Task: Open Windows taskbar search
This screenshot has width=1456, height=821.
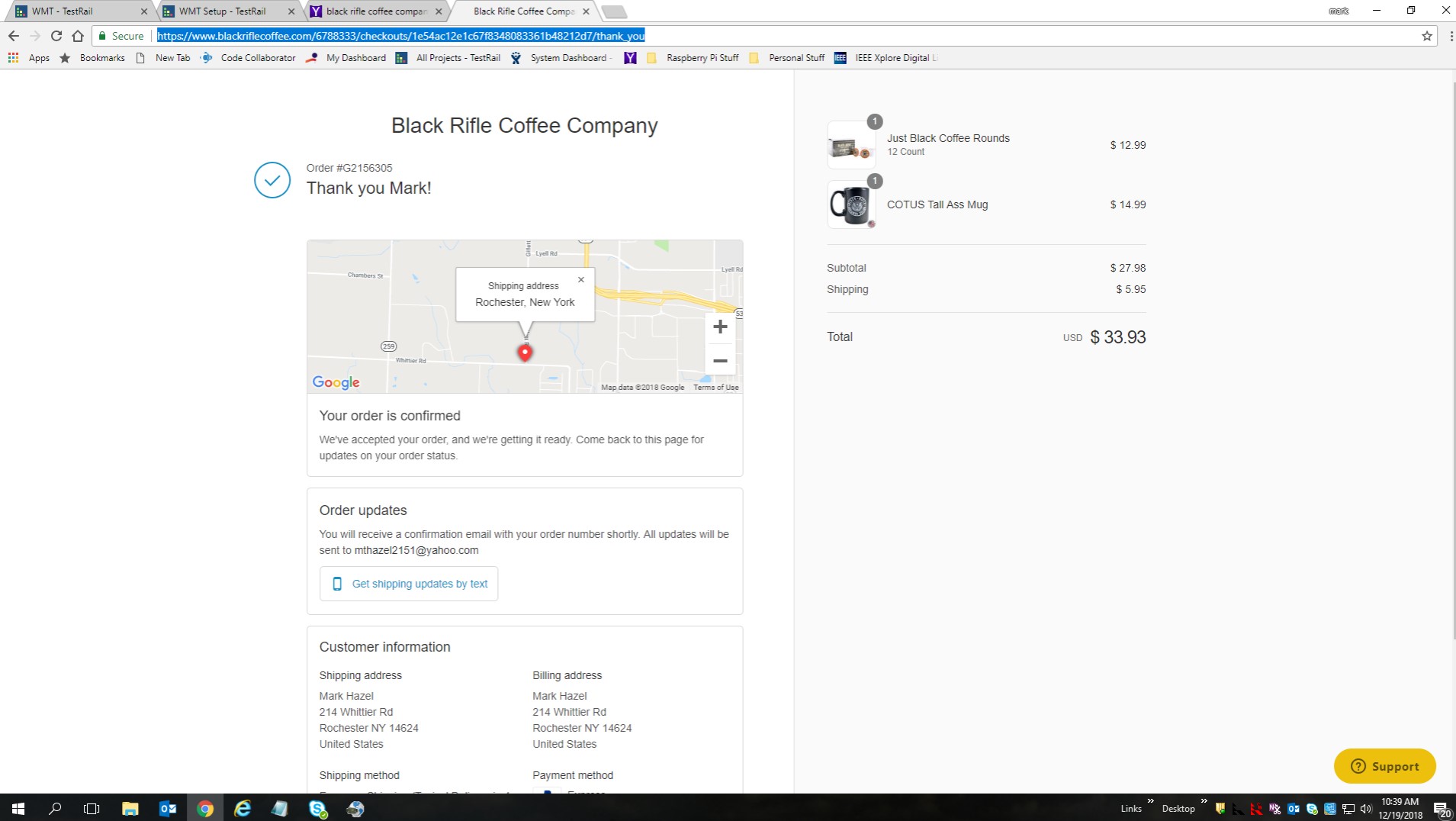Action: coord(55,808)
